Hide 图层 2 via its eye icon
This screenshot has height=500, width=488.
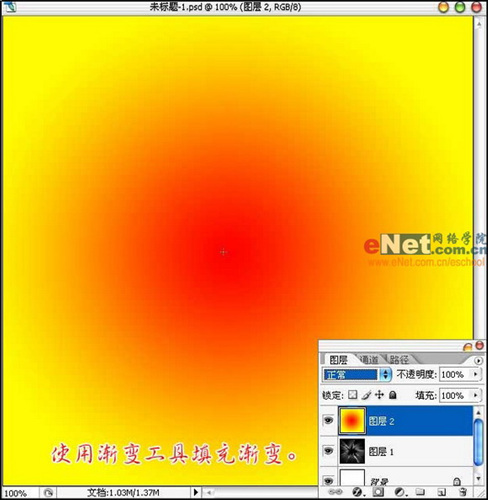(328, 421)
